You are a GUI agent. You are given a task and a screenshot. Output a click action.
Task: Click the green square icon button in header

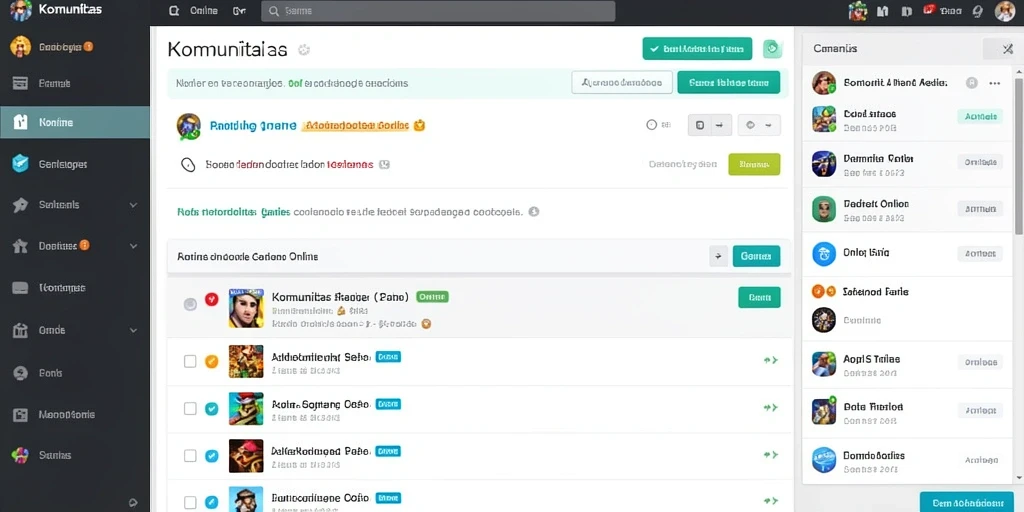pos(773,48)
